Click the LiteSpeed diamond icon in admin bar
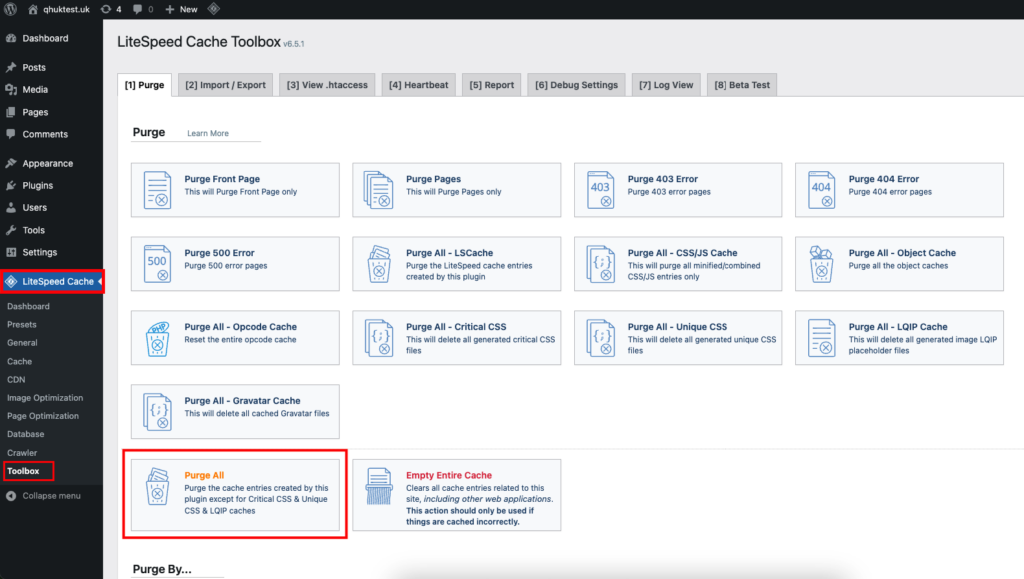This screenshot has width=1024, height=579. click(x=214, y=9)
